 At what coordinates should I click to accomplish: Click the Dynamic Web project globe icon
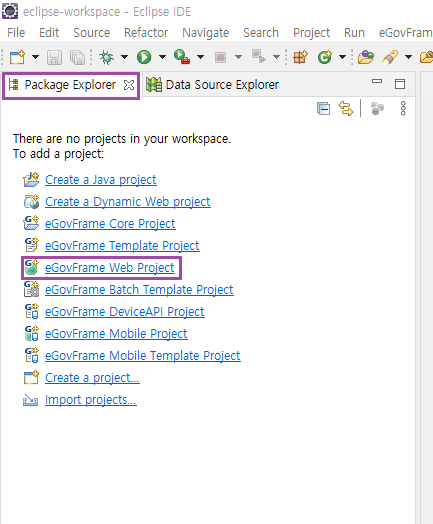click(31, 202)
